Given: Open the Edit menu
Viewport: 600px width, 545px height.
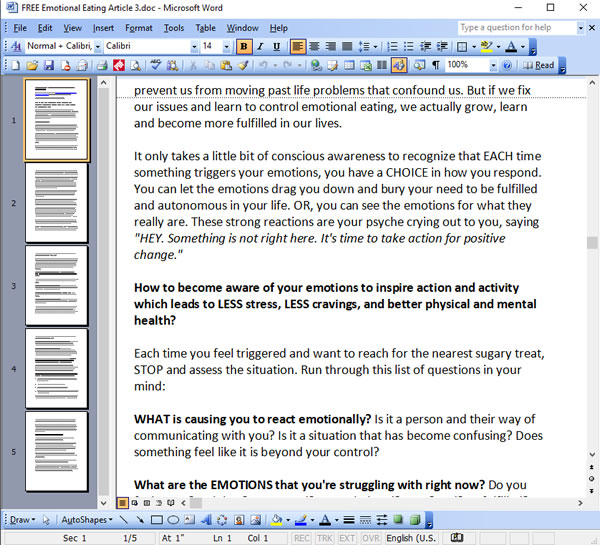Looking at the screenshot, I should click(45, 28).
